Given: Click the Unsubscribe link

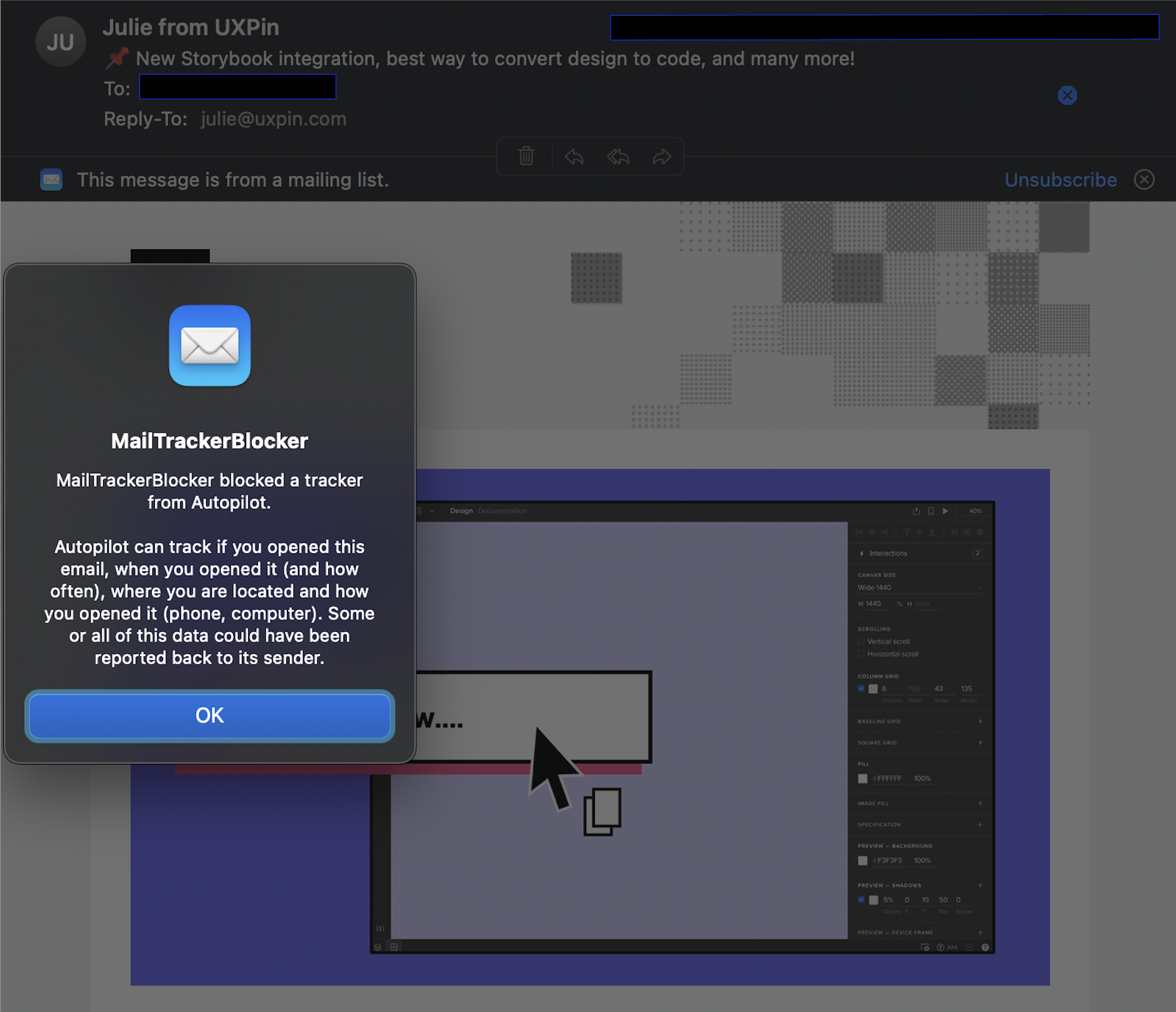Looking at the screenshot, I should (x=1061, y=180).
